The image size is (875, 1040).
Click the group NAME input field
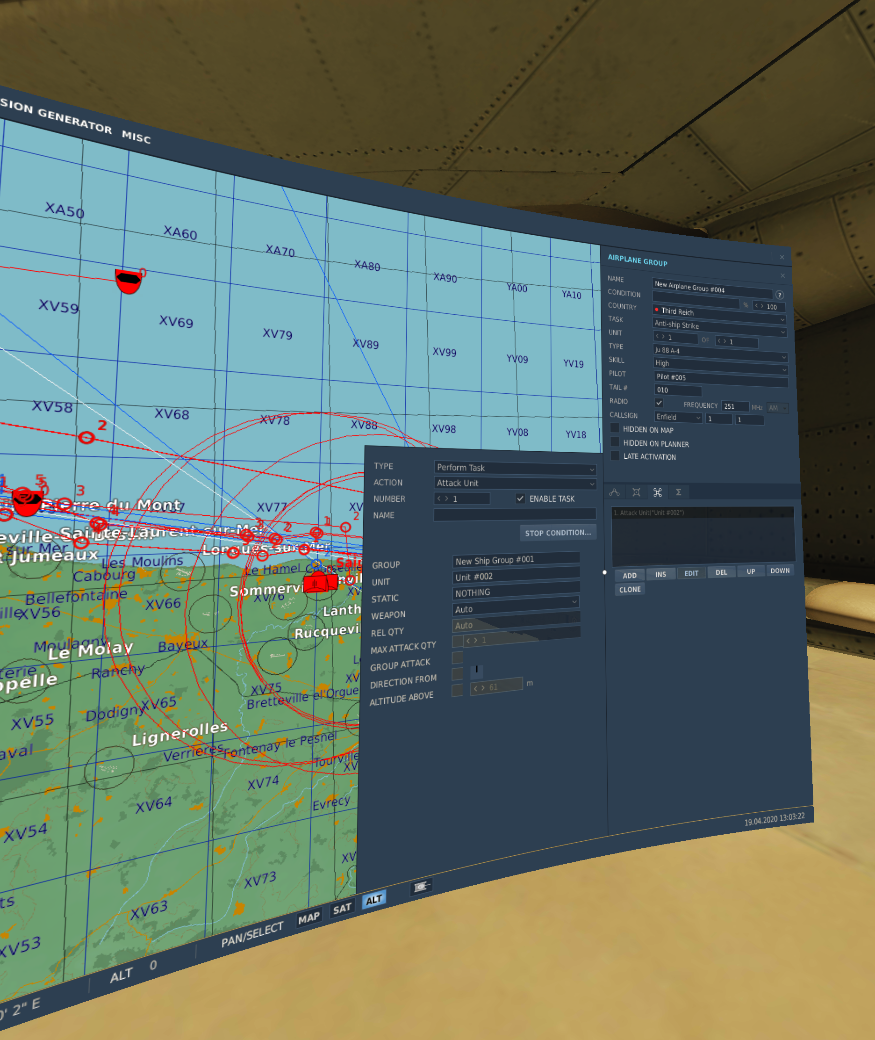coord(712,288)
